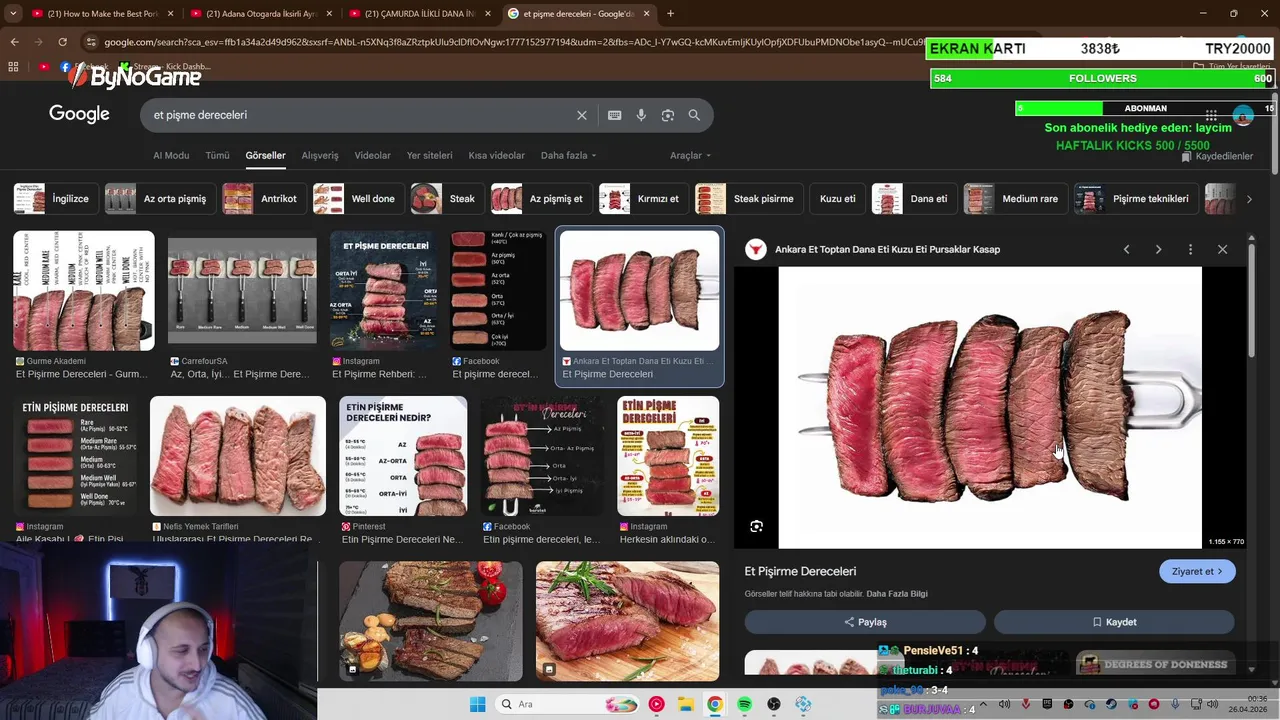Filter by the İngilizce chip

click(57, 199)
